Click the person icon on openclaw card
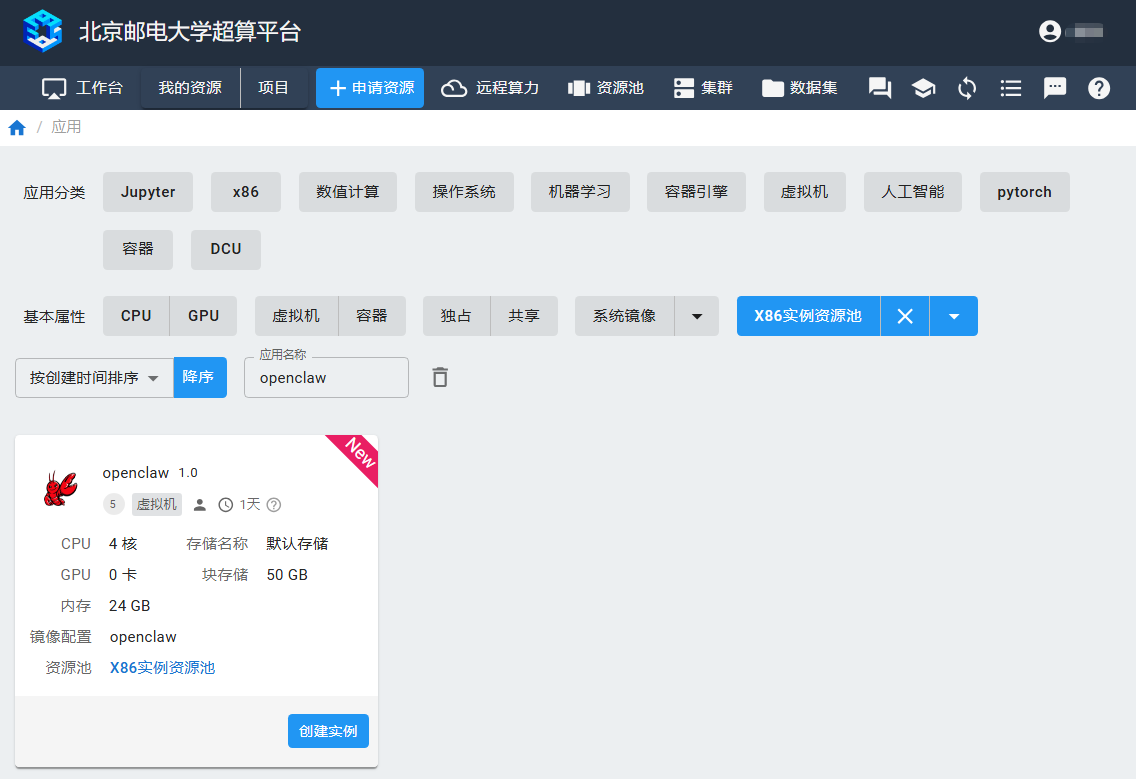 [x=200, y=505]
